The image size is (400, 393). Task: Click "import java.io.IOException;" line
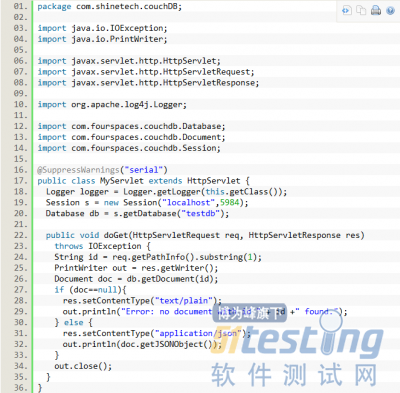102,28
